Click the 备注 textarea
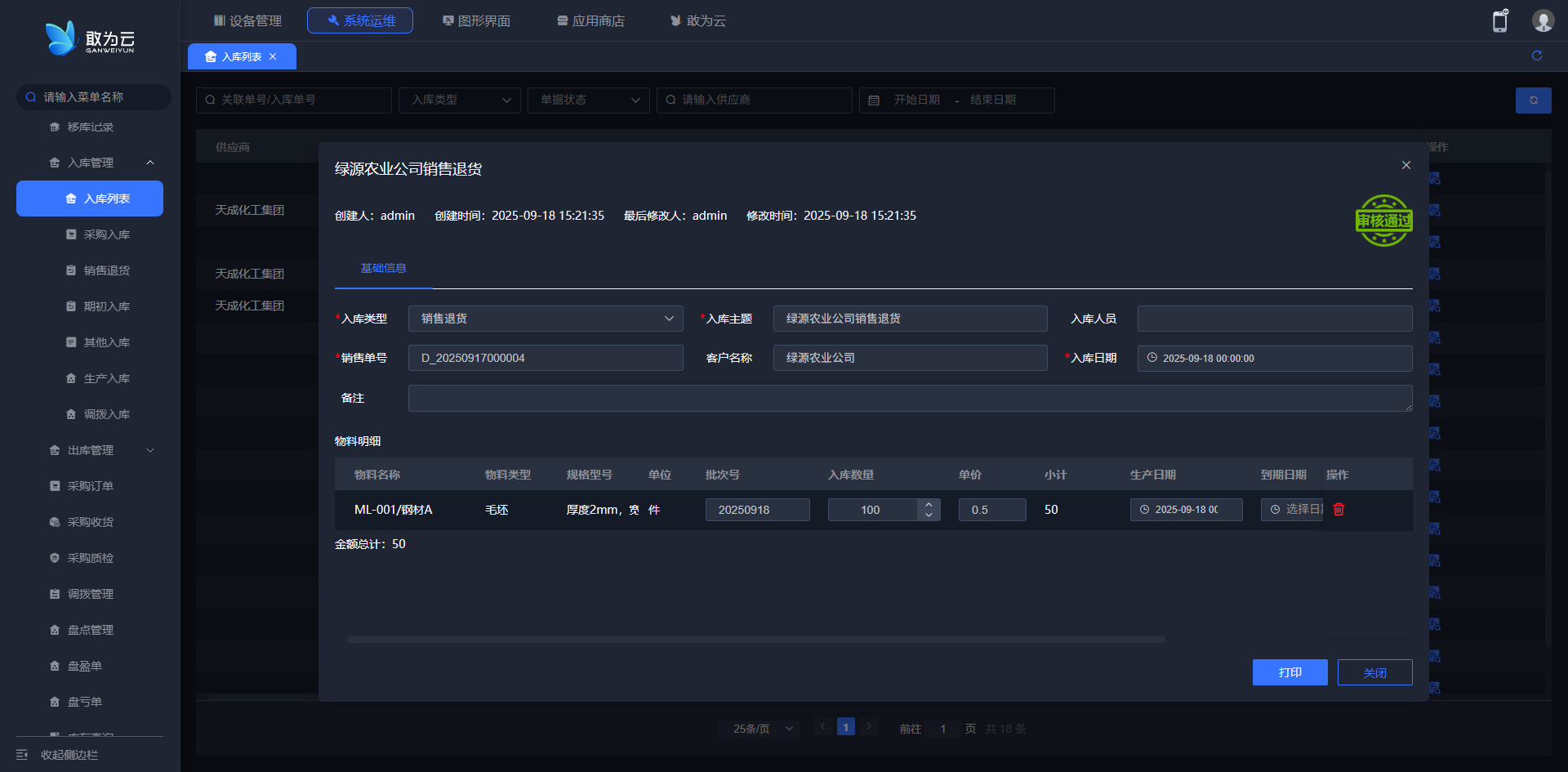The height and width of the screenshot is (772, 1568). [x=911, y=398]
